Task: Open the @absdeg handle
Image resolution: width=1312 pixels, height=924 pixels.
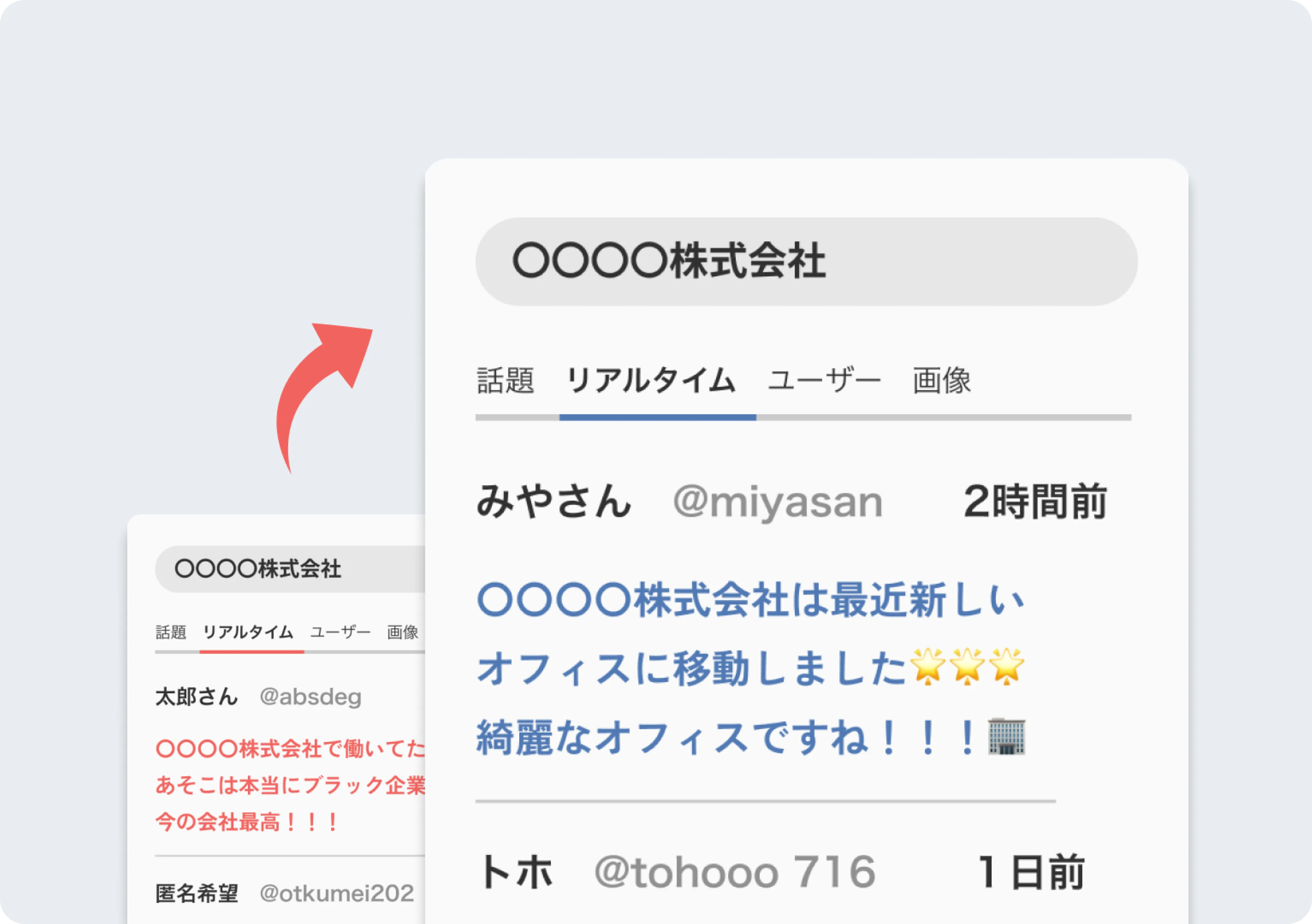Action: tap(310, 697)
